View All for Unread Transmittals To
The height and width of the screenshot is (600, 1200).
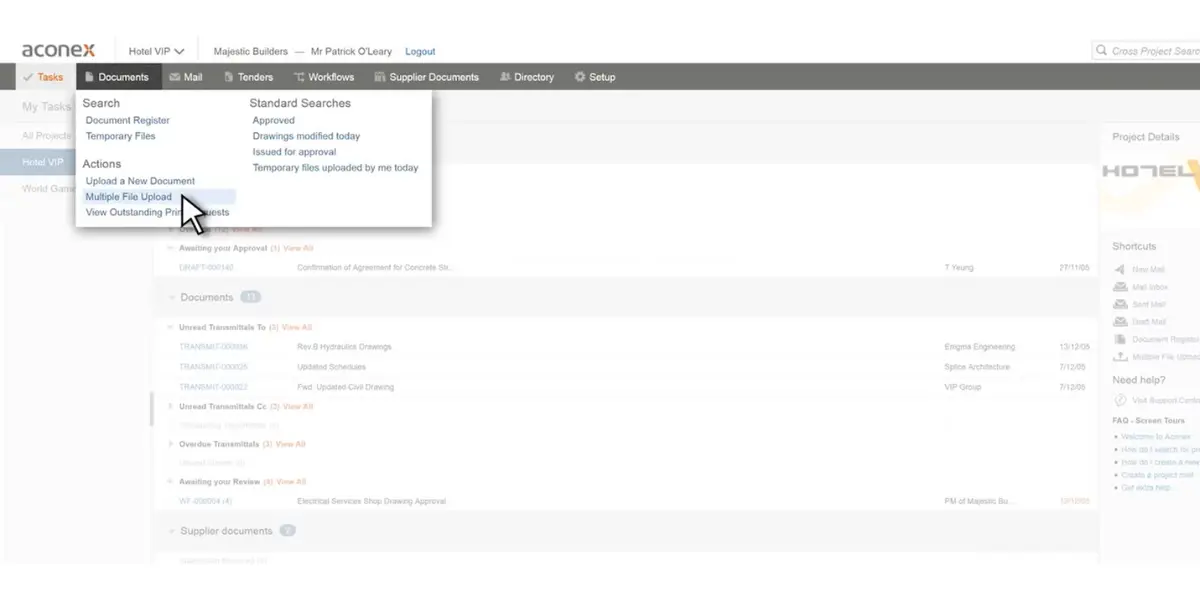[x=297, y=327]
